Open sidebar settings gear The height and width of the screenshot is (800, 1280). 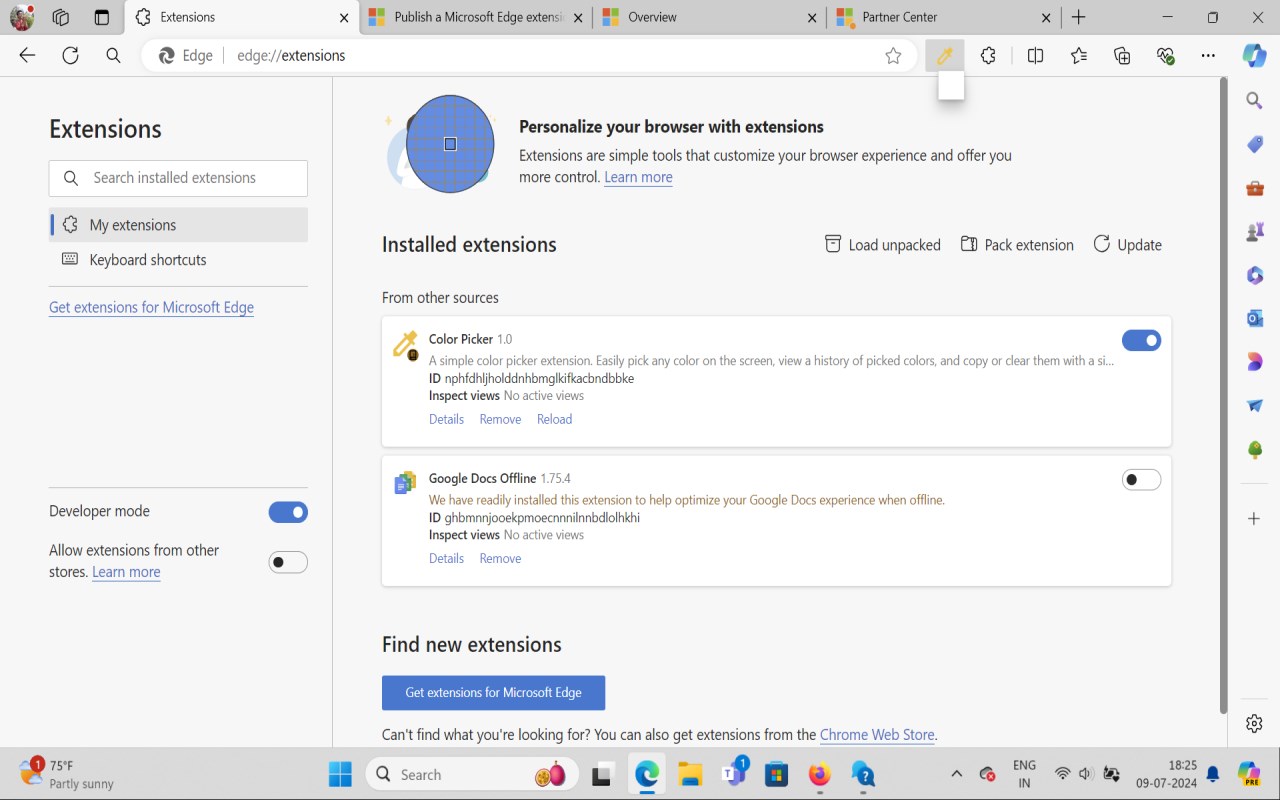point(1254,723)
